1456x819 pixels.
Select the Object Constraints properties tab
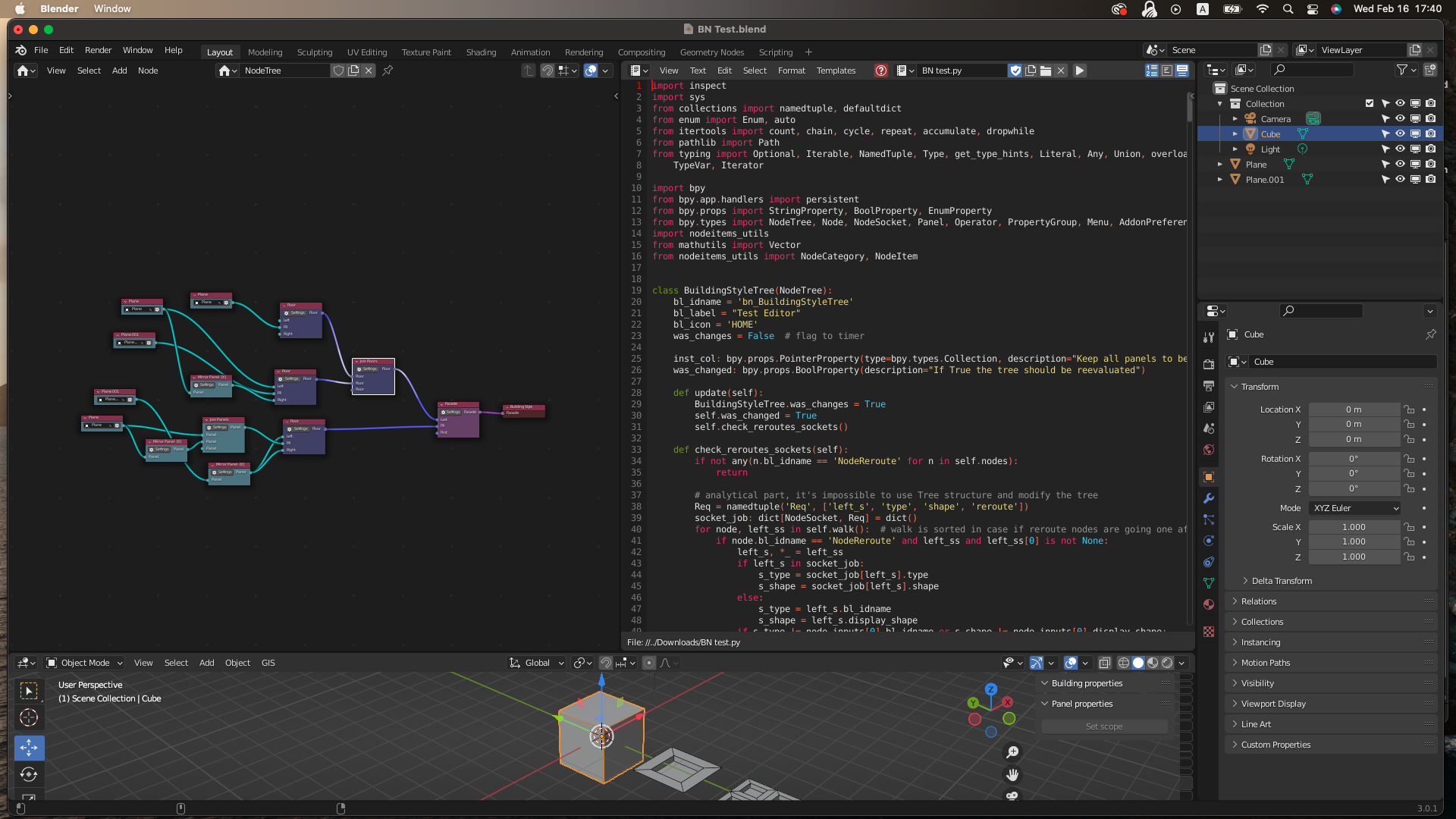(x=1209, y=562)
